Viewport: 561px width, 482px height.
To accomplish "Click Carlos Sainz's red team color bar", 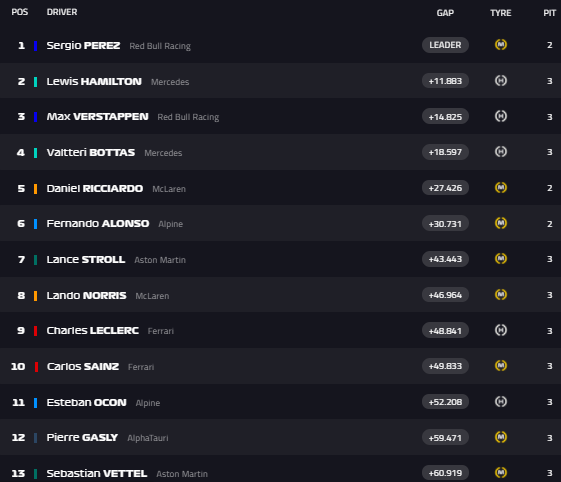I will coord(36,367).
